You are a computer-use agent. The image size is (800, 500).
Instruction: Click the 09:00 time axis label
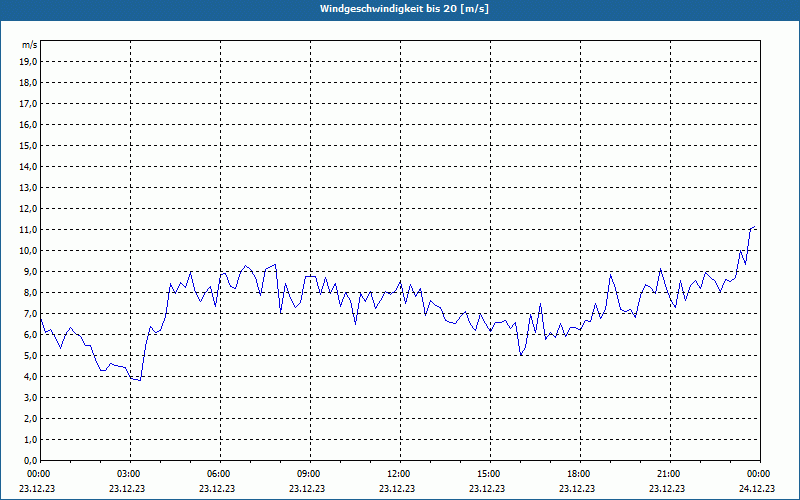pyautogui.click(x=309, y=474)
